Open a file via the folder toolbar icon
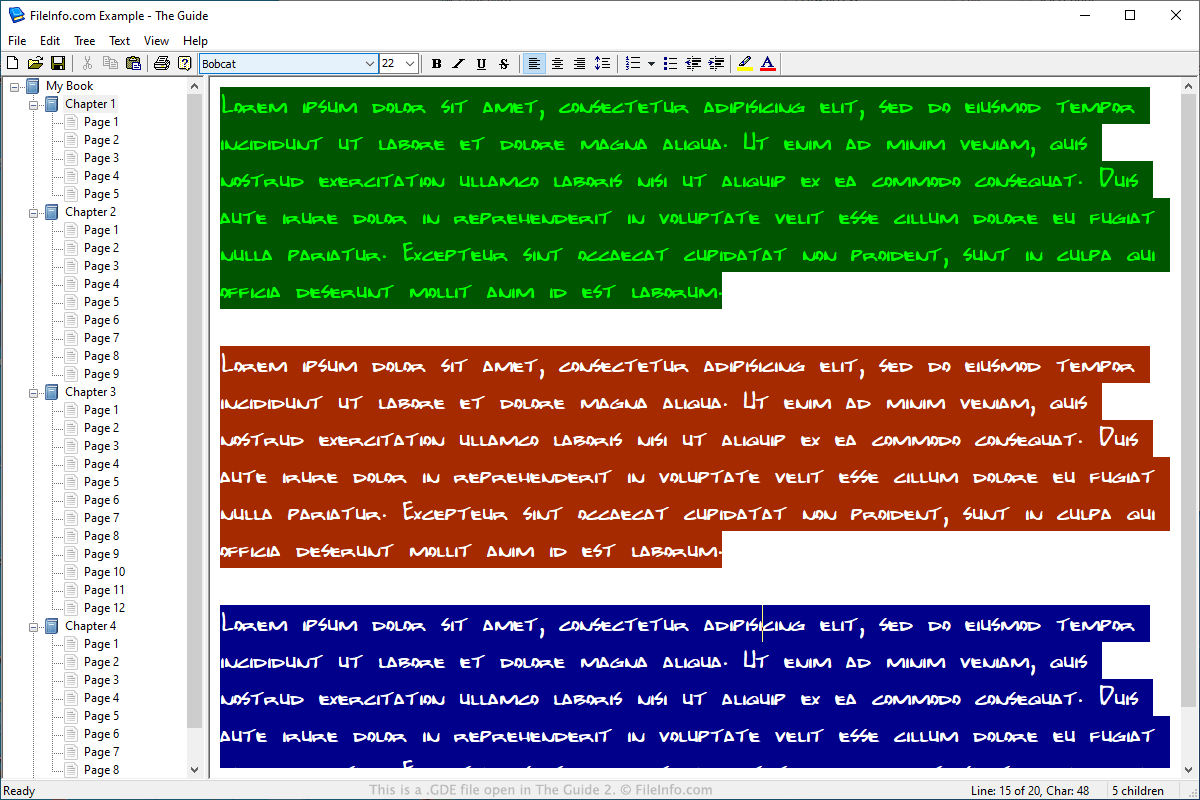 click(x=36, y=63)
